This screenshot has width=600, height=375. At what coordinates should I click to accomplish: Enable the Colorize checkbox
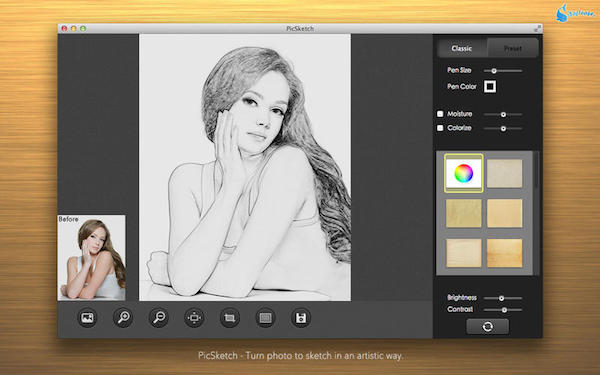(x=440, y=128)
